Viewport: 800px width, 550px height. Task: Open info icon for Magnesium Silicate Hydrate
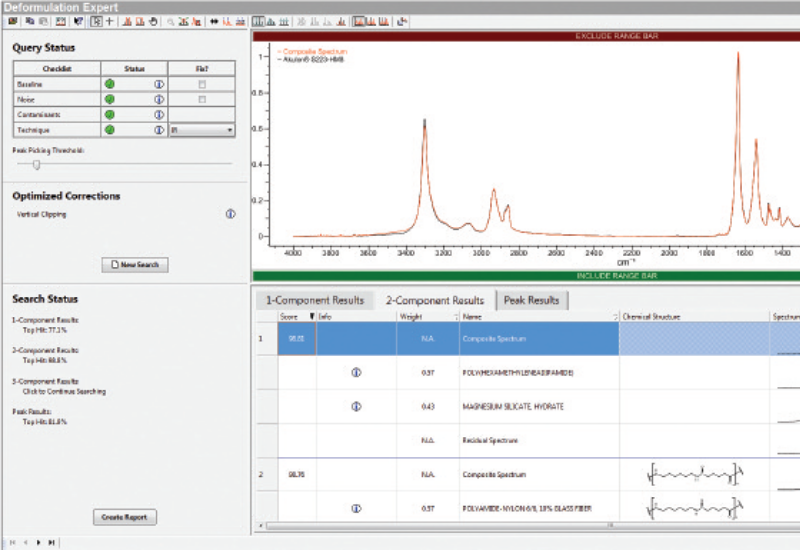tap(357, 407)
